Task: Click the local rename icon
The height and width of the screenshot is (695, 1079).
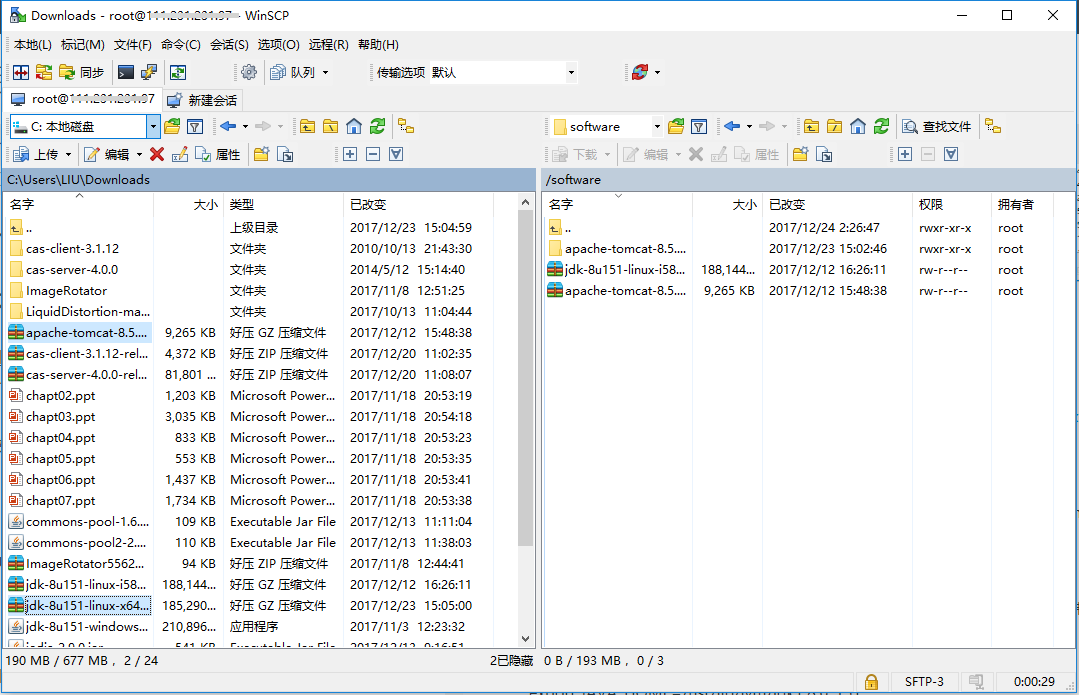Action: click(x=180, y=154)
